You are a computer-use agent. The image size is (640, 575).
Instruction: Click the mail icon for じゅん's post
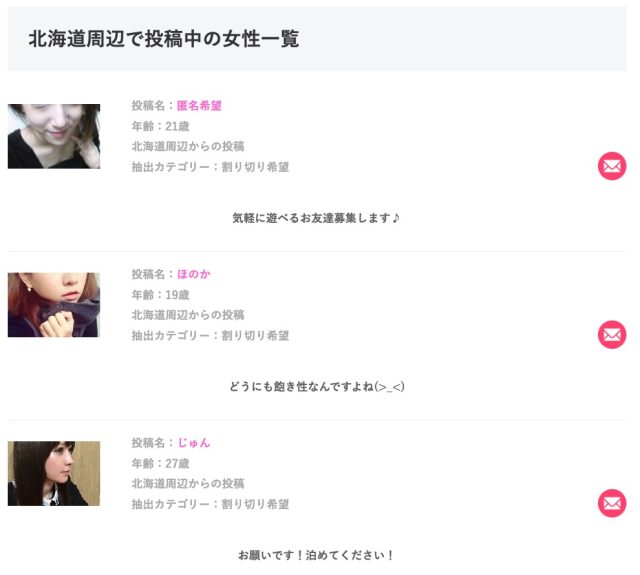612,503
